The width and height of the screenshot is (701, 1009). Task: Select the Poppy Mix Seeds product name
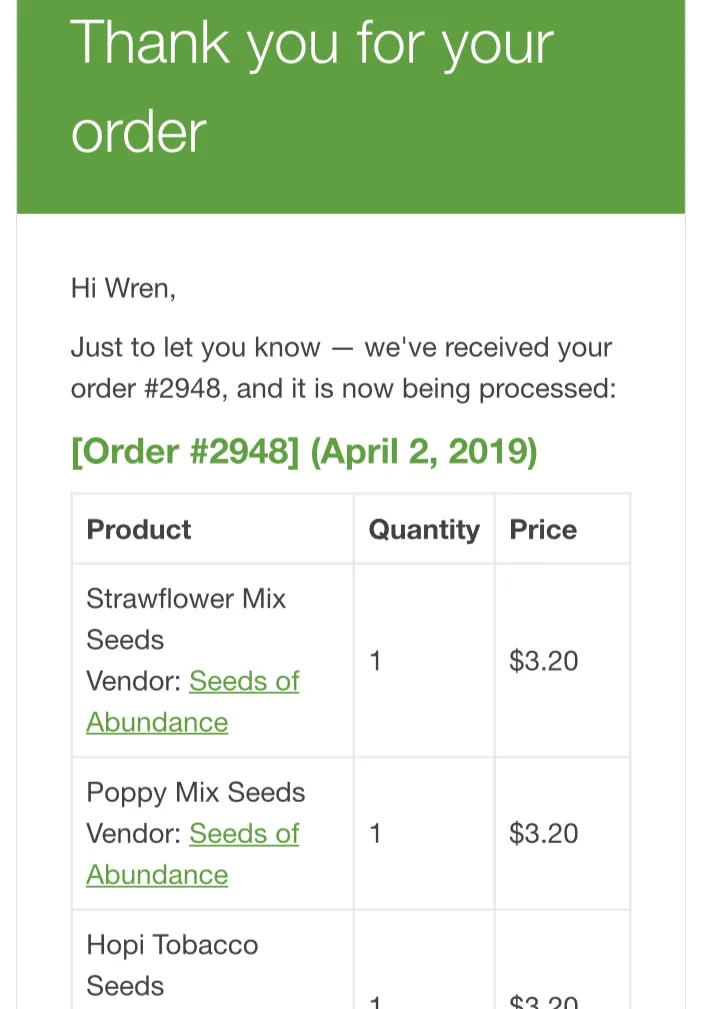point(196,792)
